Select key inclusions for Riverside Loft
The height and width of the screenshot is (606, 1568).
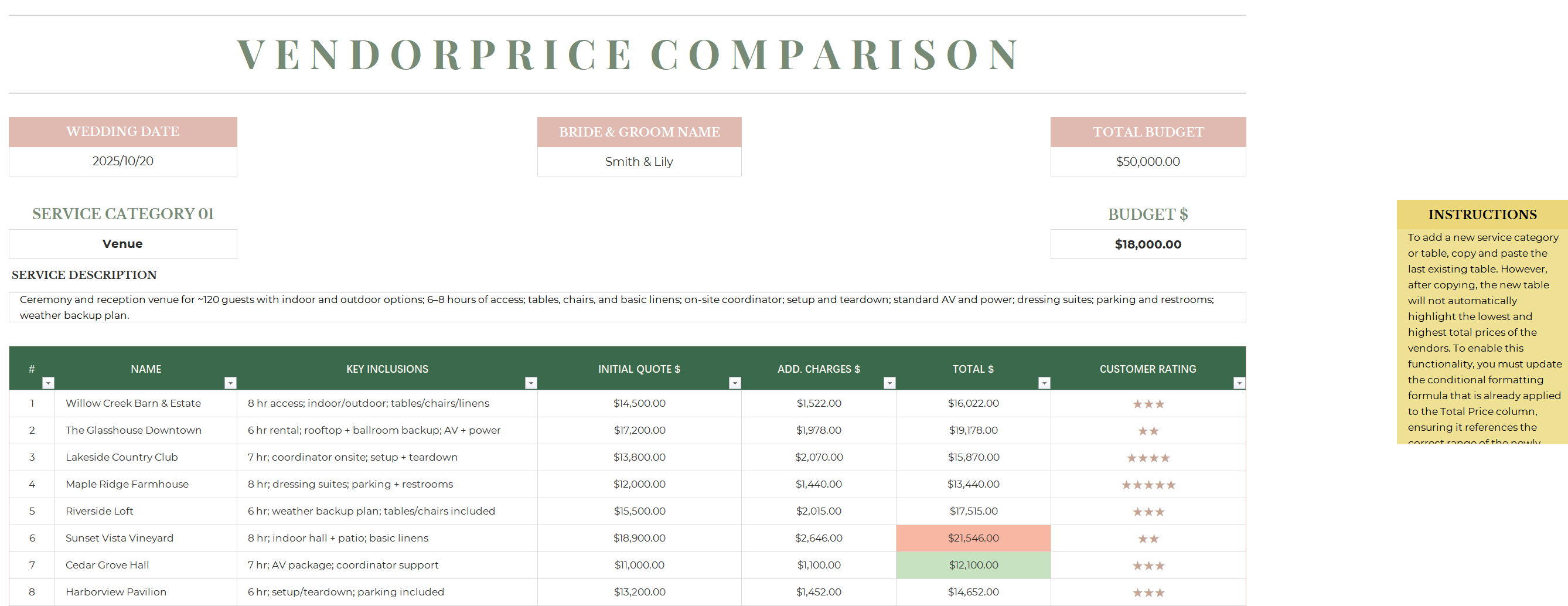(387, 511)
